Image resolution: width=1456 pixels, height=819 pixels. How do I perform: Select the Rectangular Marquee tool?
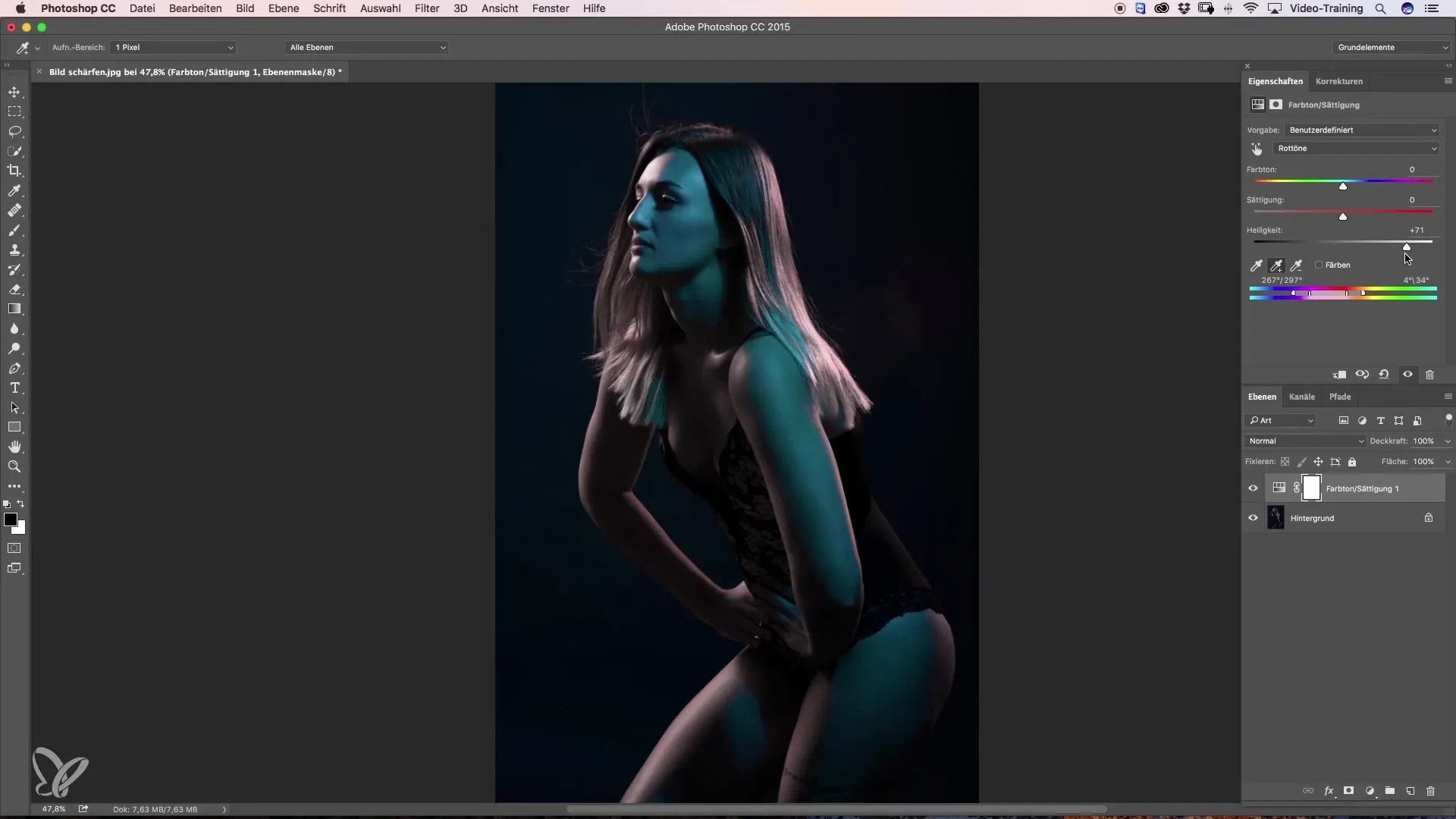(14, 111)
